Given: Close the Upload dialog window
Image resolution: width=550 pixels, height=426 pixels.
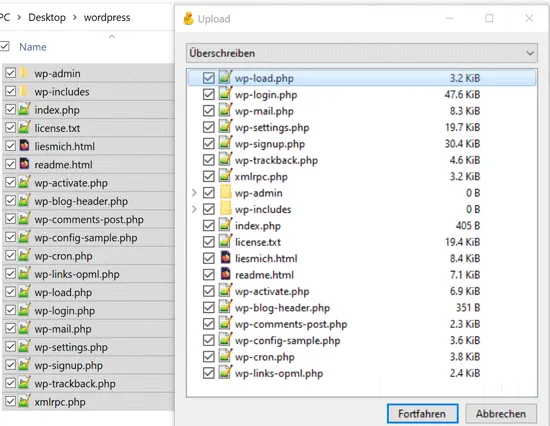Looking at the screenshot, I should tap(529, 18).
